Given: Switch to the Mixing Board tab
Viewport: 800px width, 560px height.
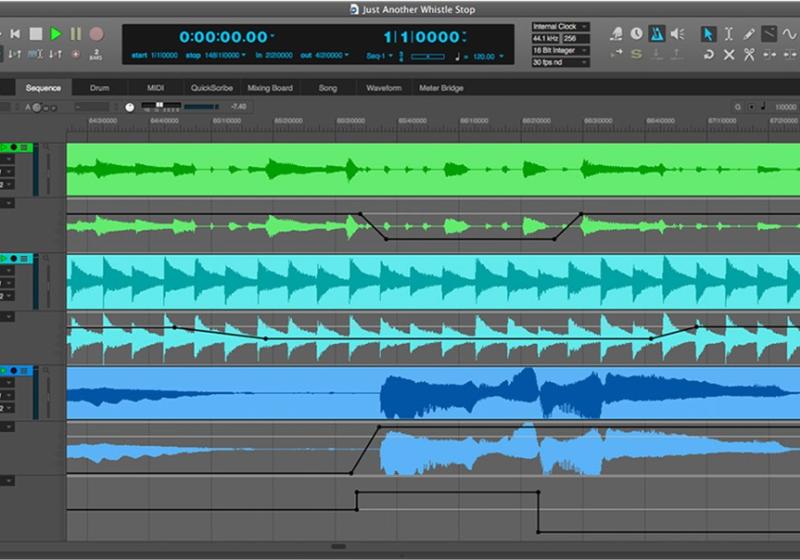Looking at the screenshot, I should (x=270, y=88).
